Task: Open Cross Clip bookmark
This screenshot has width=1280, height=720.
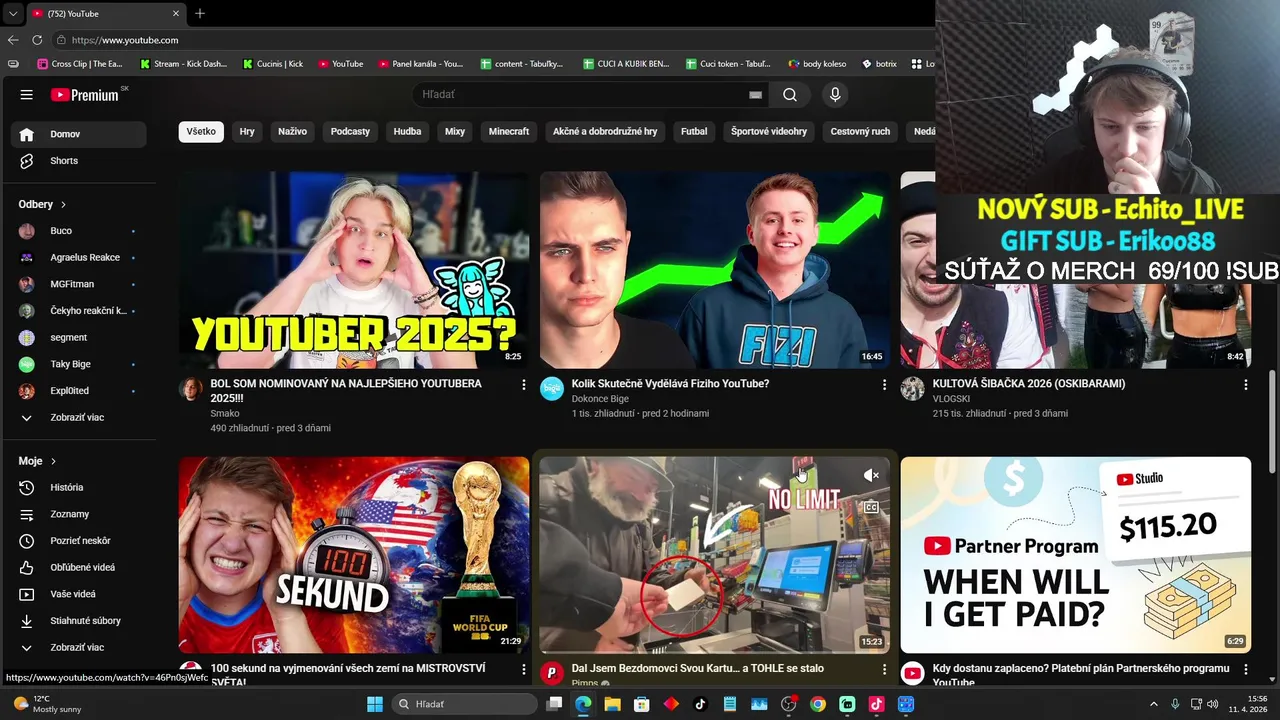Action: point(80,64)
